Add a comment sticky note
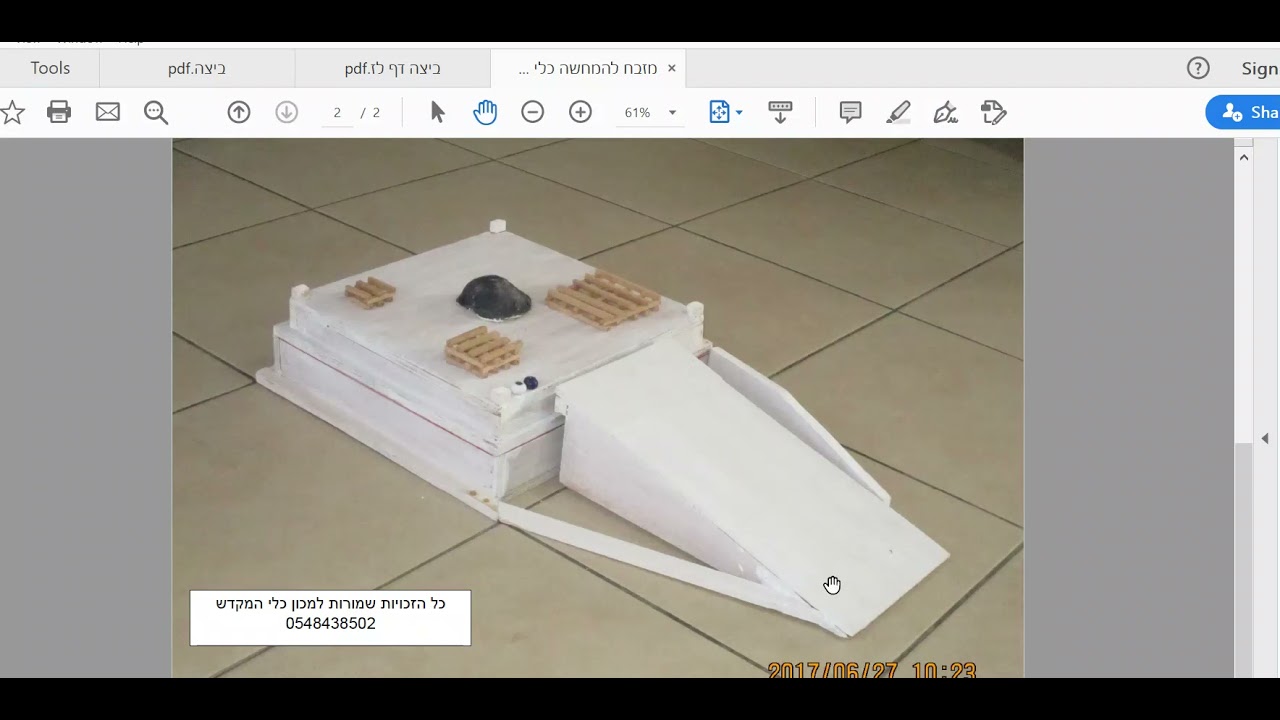The height and width of the screenshot is (720, 1280). (x=850, y=112)
